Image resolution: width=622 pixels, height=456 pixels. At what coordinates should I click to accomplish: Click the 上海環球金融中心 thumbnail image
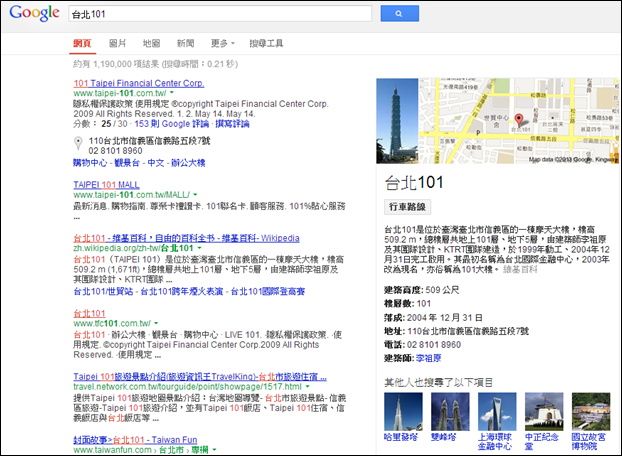click(x=497, y=412)
